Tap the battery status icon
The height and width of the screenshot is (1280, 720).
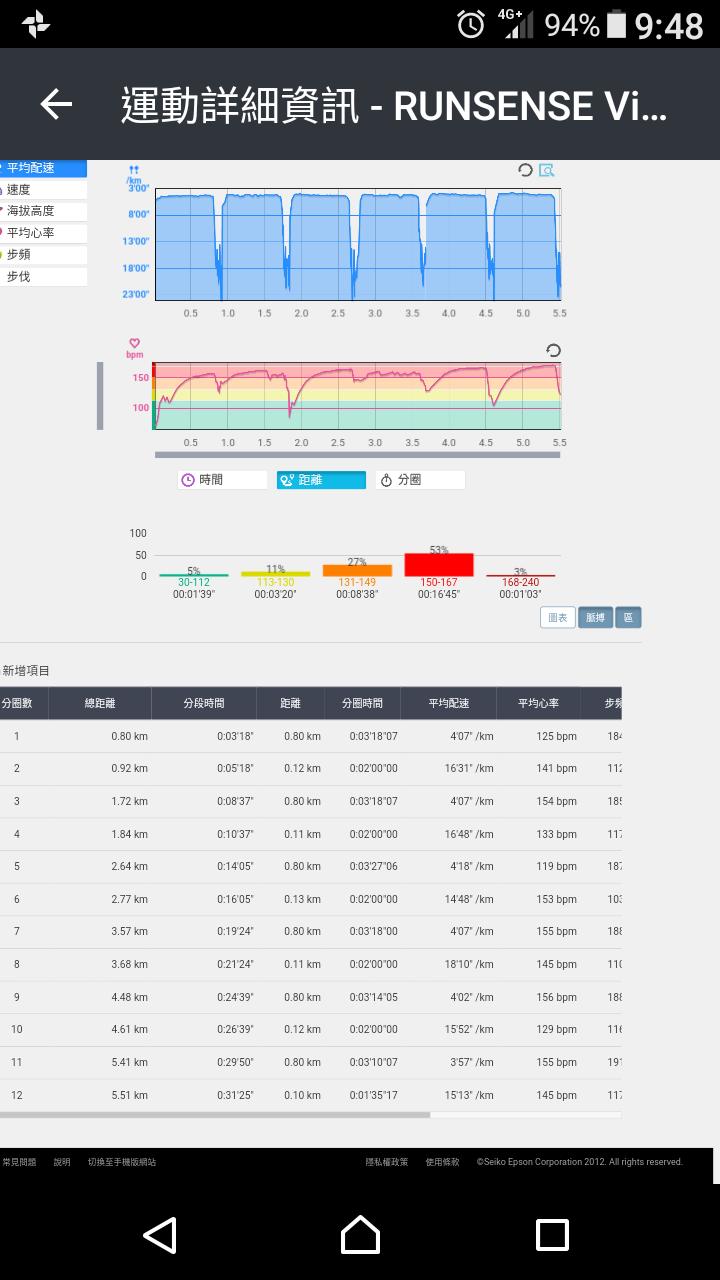pyautogui.click(x=616, y=24)
